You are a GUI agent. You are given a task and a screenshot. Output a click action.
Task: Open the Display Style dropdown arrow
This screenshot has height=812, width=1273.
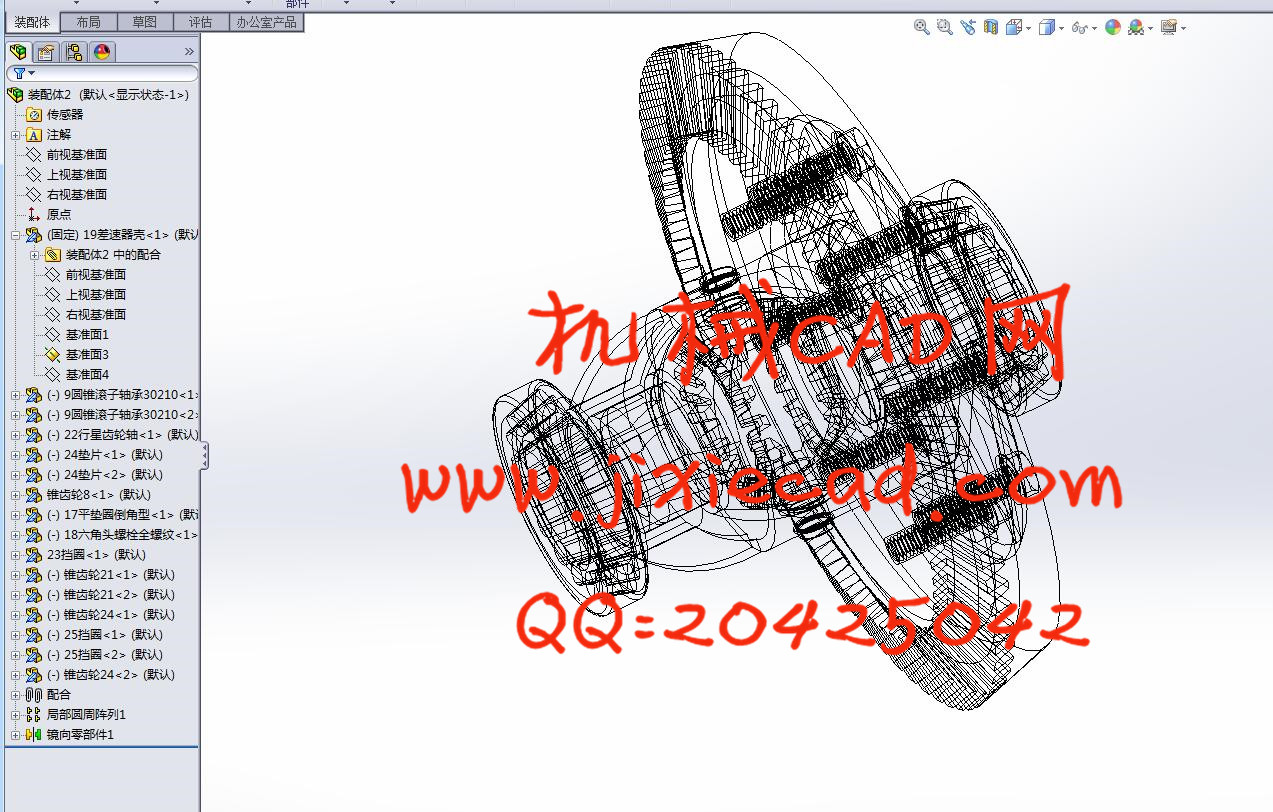pos(1061,29)
